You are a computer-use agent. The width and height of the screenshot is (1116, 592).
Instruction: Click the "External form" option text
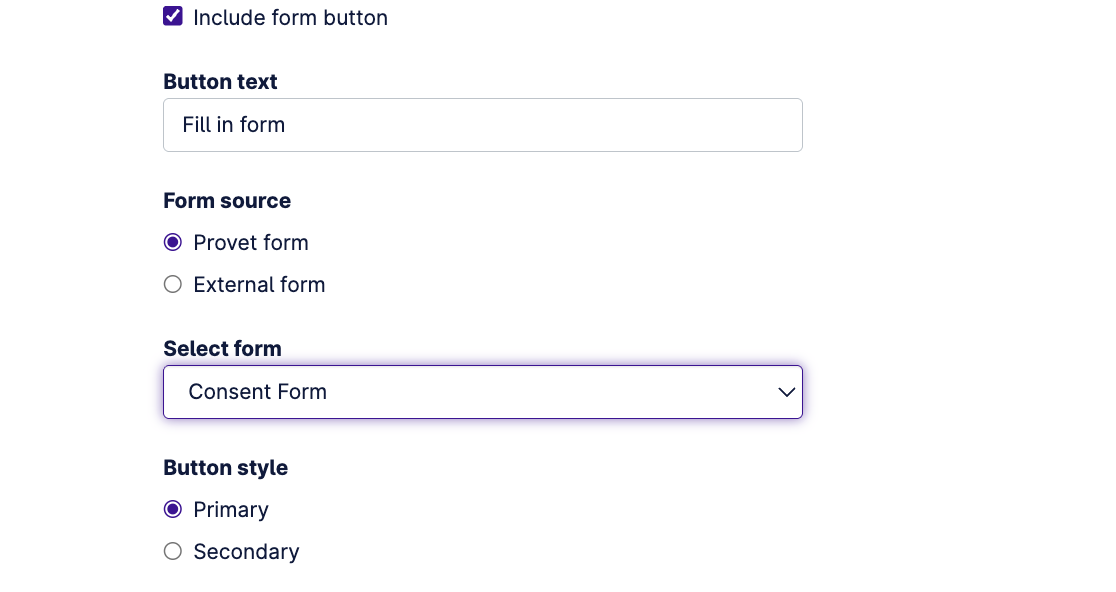pos(259,285)
